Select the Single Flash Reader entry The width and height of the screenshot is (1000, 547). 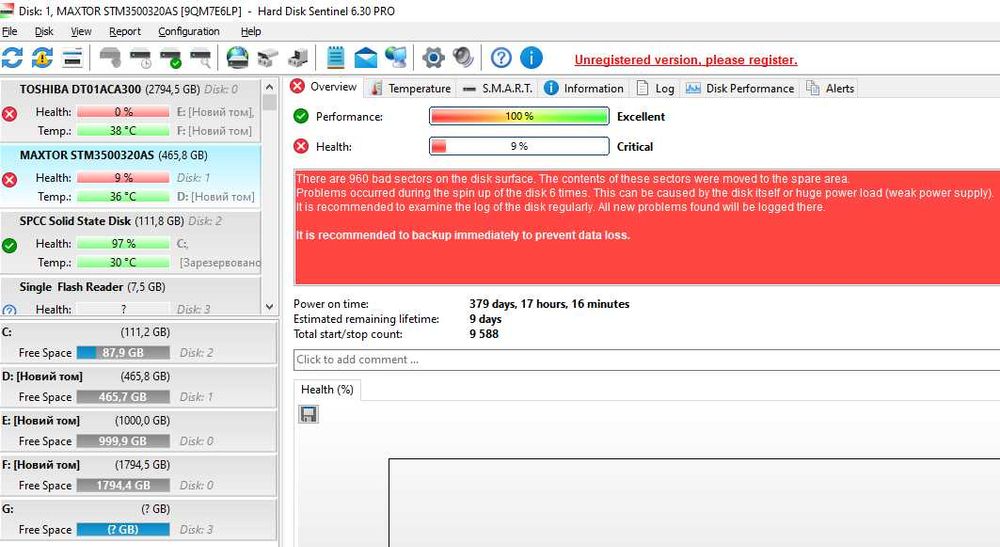[x=131, y=296]
